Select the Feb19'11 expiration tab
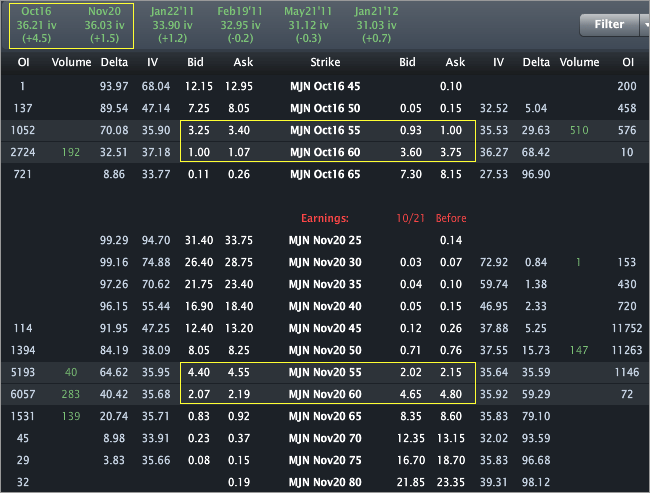 click(x=240, y=25)
